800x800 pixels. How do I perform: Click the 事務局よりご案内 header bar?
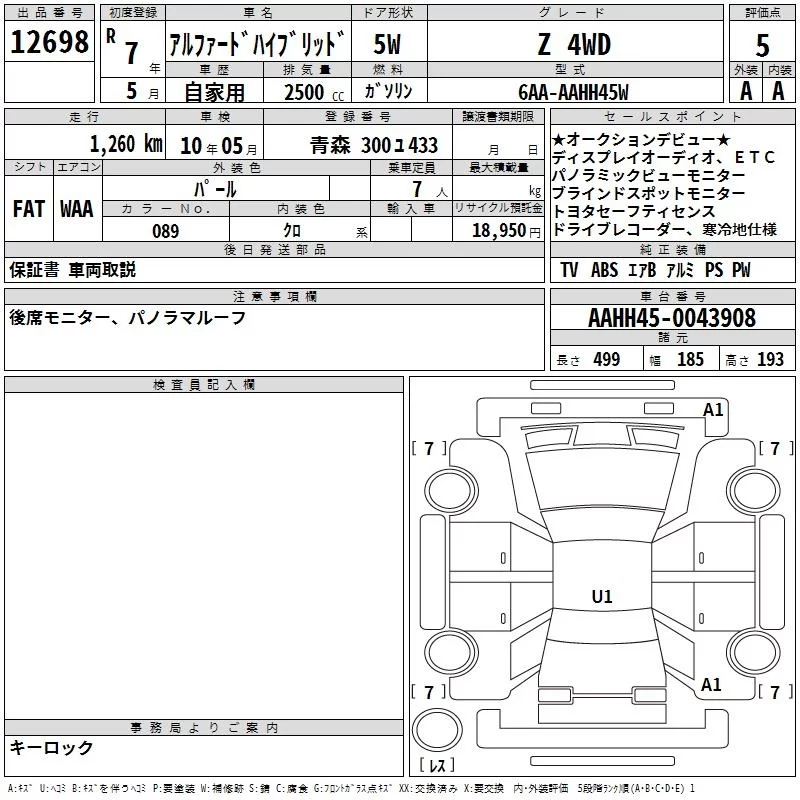204,728
